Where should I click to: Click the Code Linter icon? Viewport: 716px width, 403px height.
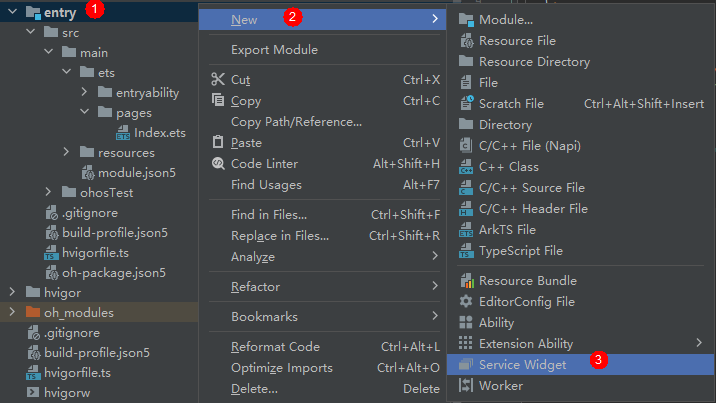point(218,163)
